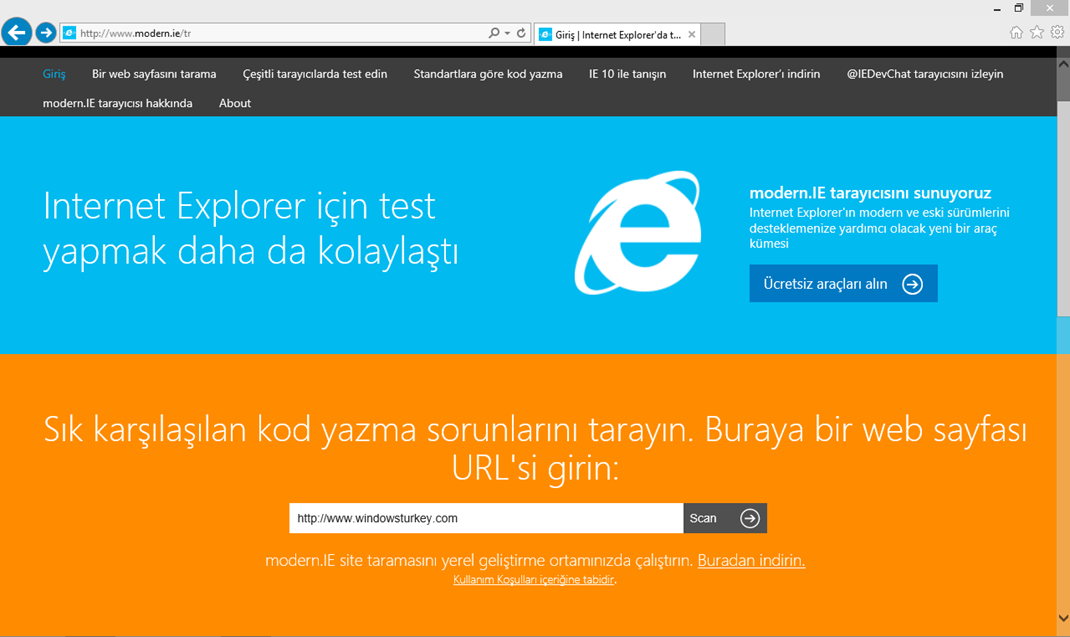Go forward with the Forward arrow button

pyautogui.click(x=46, y=32)
